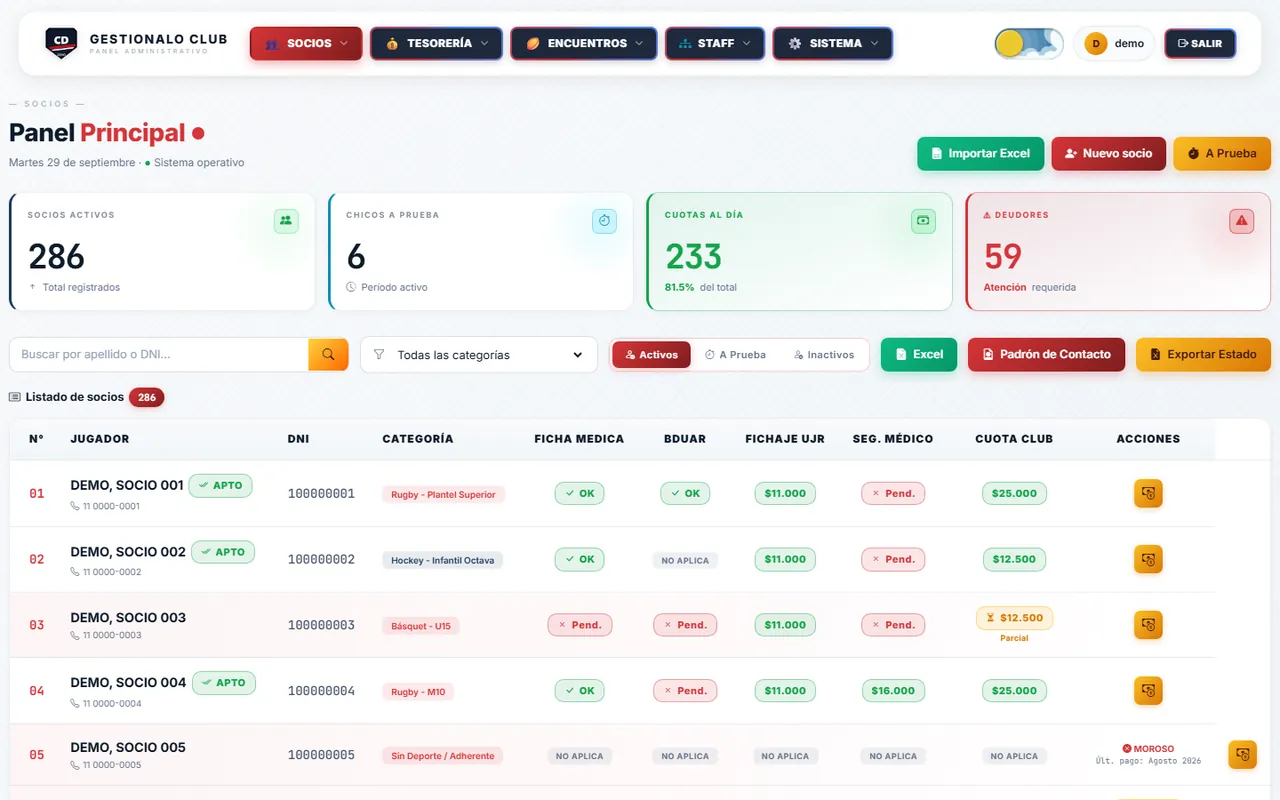Expand the Sistema menu
The image size is (1280, 800).
point(833,43)
